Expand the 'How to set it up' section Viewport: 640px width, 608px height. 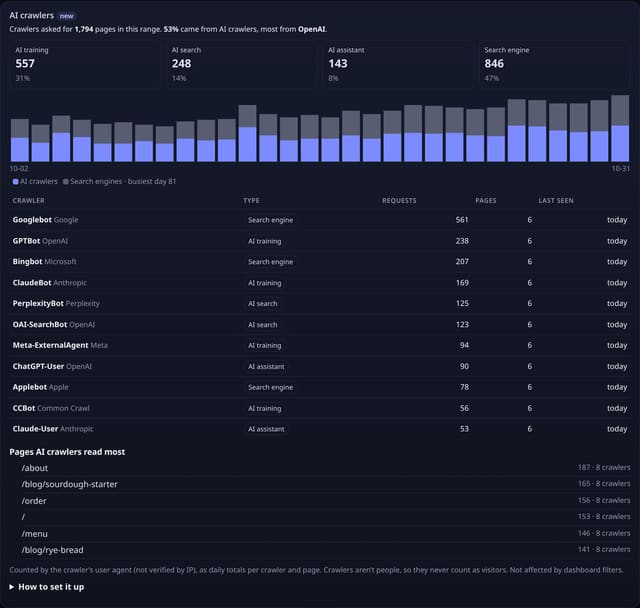click(x=47, y=587)
